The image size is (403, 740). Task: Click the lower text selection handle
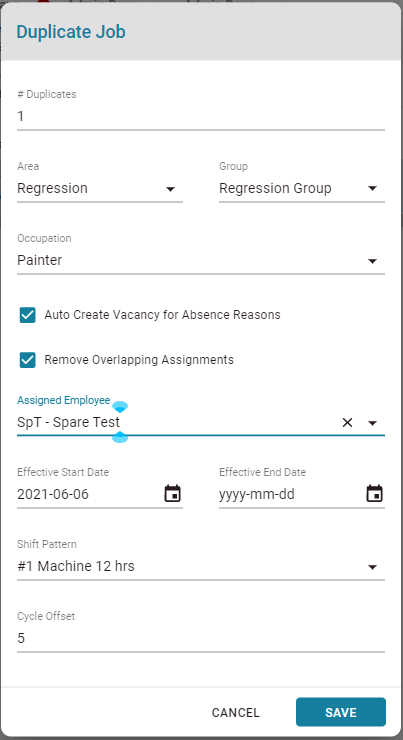click(120, 437)
